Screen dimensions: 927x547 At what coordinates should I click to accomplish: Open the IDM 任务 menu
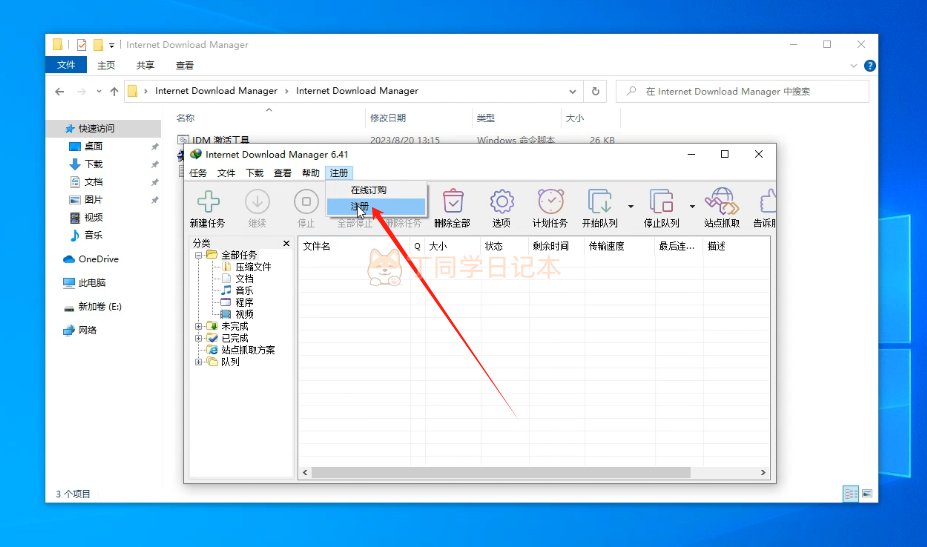coord(198,173)
